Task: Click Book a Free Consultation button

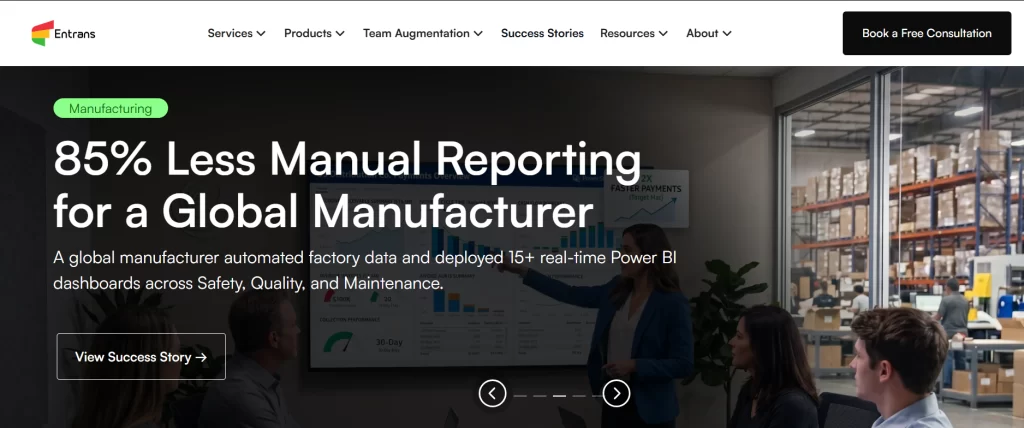Action: 927,33
